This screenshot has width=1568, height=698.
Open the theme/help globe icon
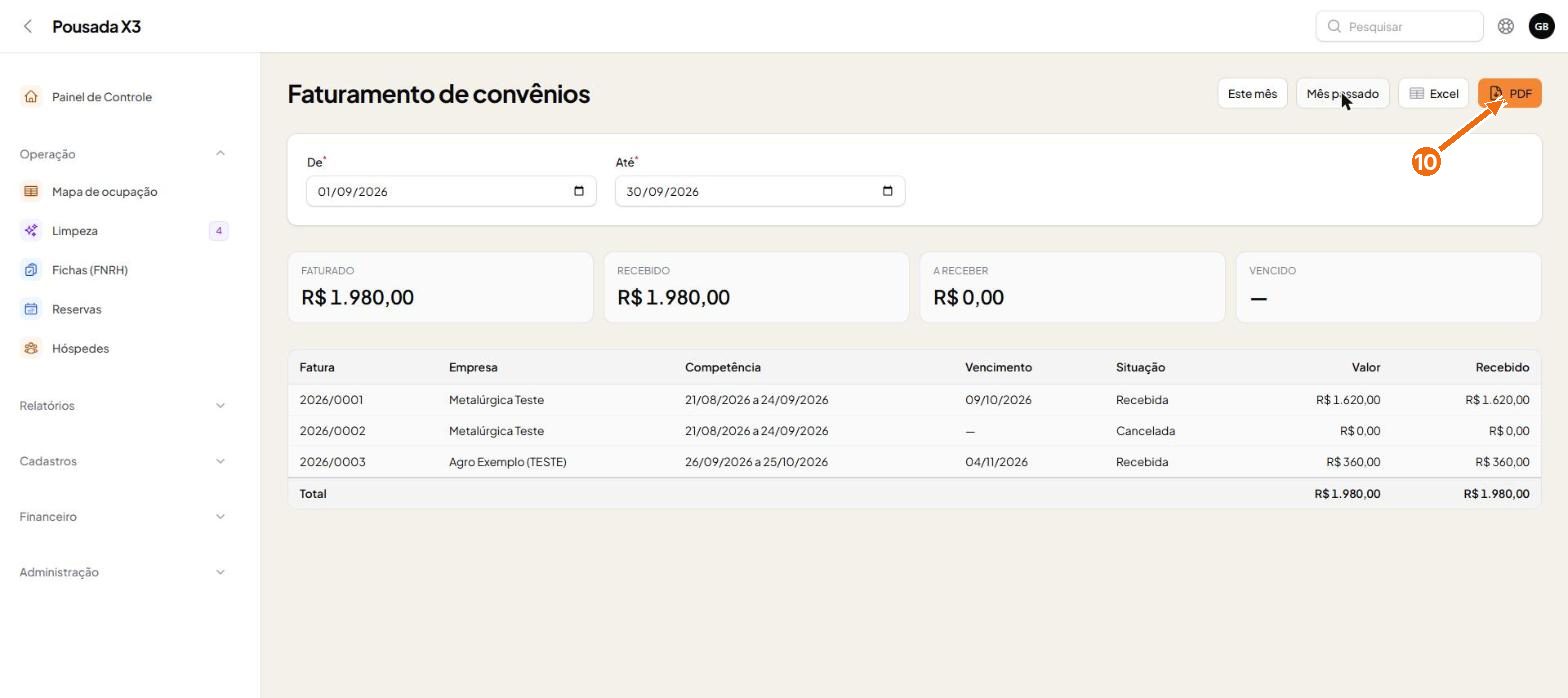coord(1505,26)
